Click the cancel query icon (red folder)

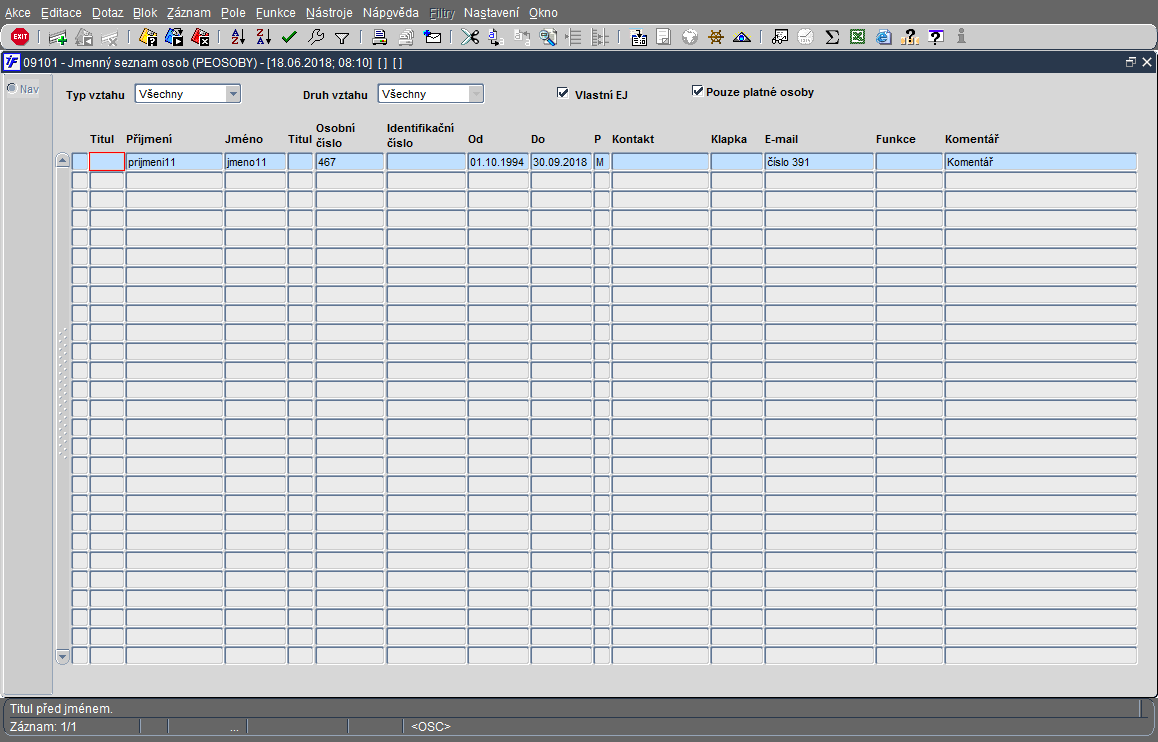click(200, 37)
